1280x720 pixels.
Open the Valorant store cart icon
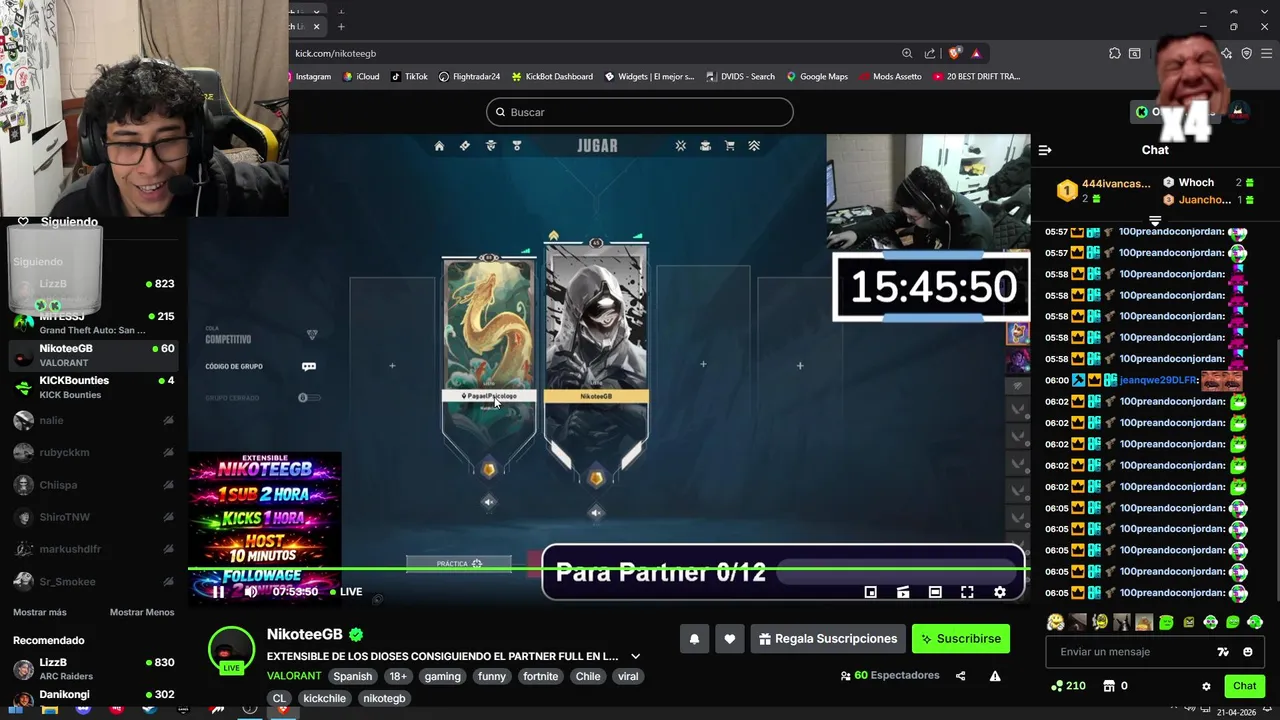tap(730, 146)
